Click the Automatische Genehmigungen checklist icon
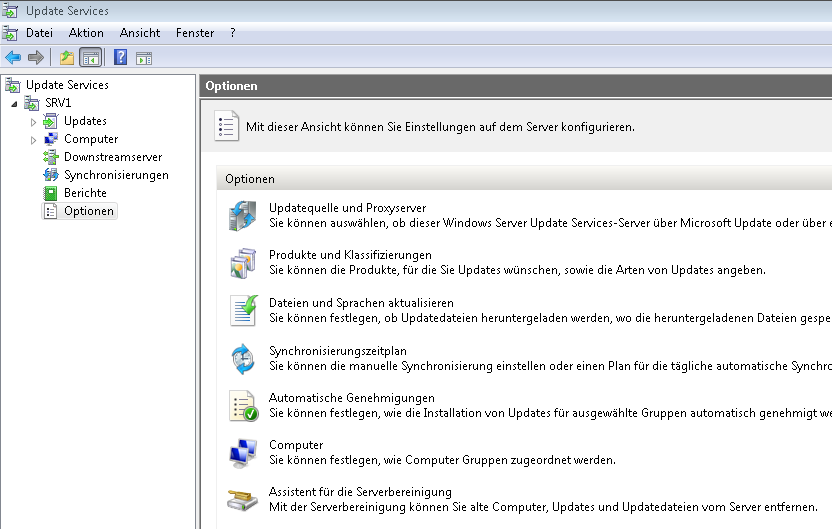Image resolution: width=832 pixels, height=529 pixels. point(243,406)
